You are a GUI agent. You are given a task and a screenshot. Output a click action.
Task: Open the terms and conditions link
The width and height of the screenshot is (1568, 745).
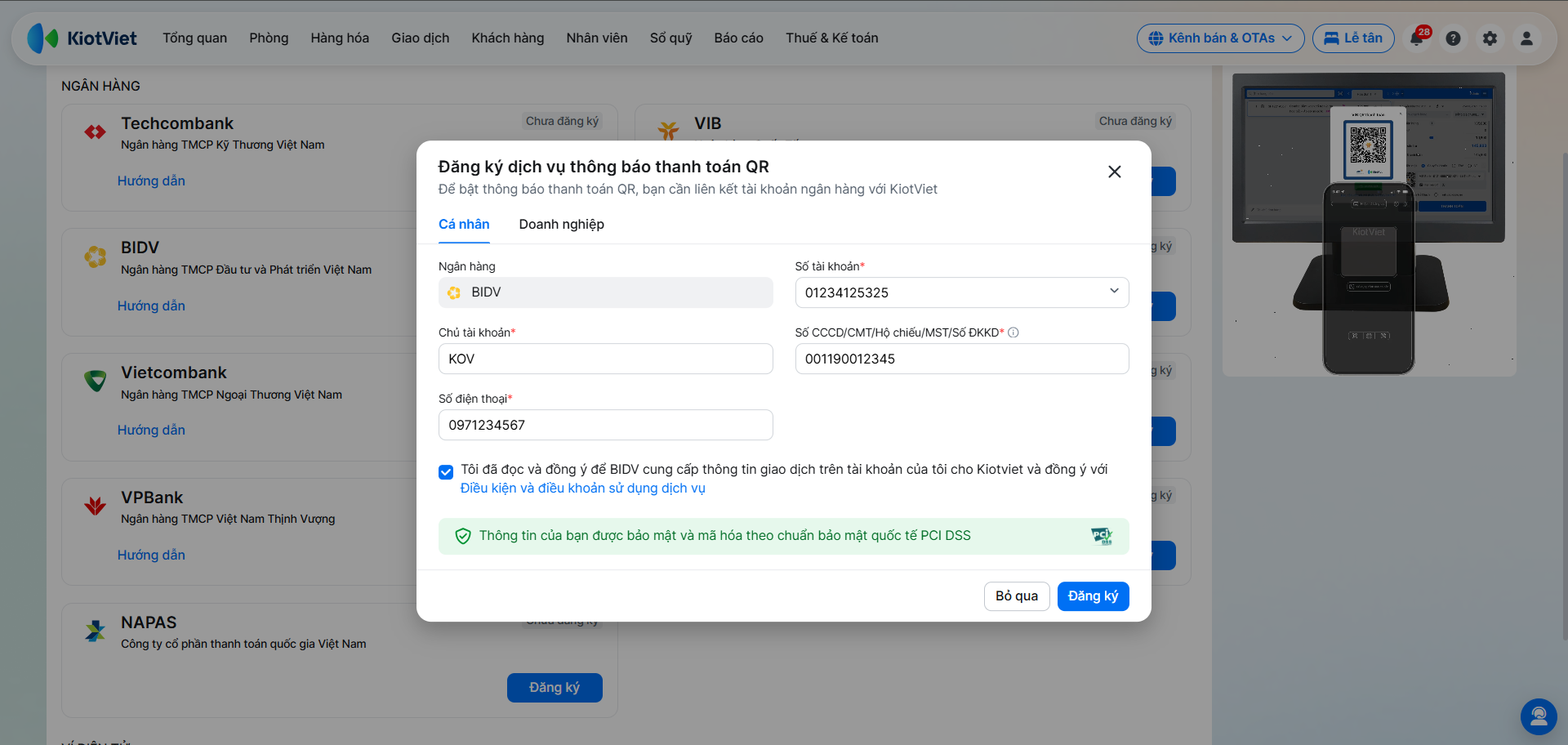[583, 488]
